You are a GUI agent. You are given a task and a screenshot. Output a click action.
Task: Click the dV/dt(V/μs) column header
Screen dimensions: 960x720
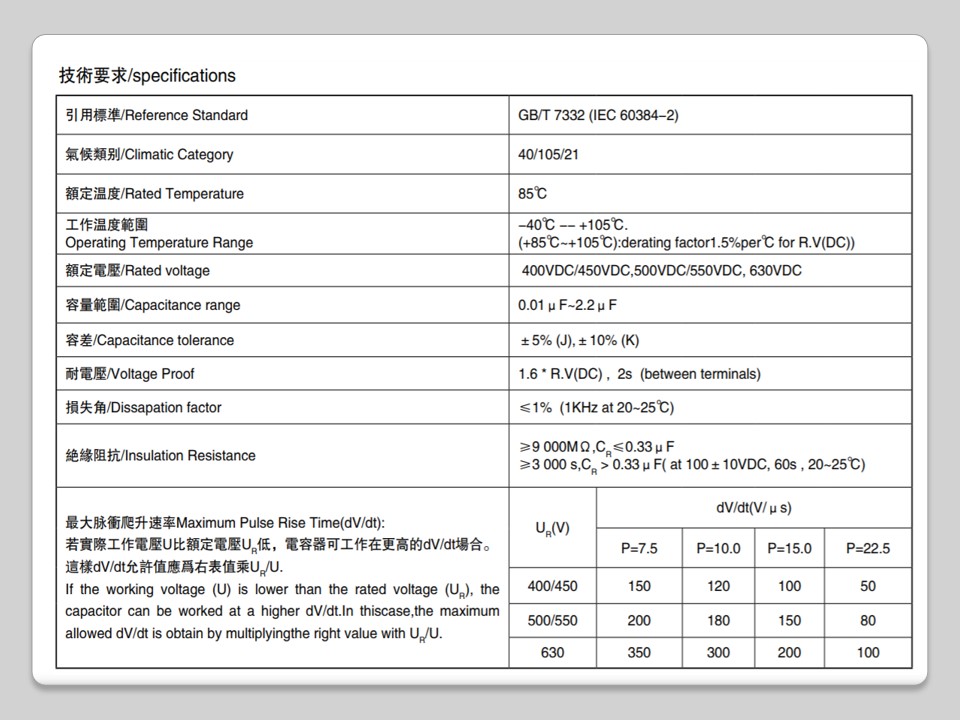click(x=753, y=508)
